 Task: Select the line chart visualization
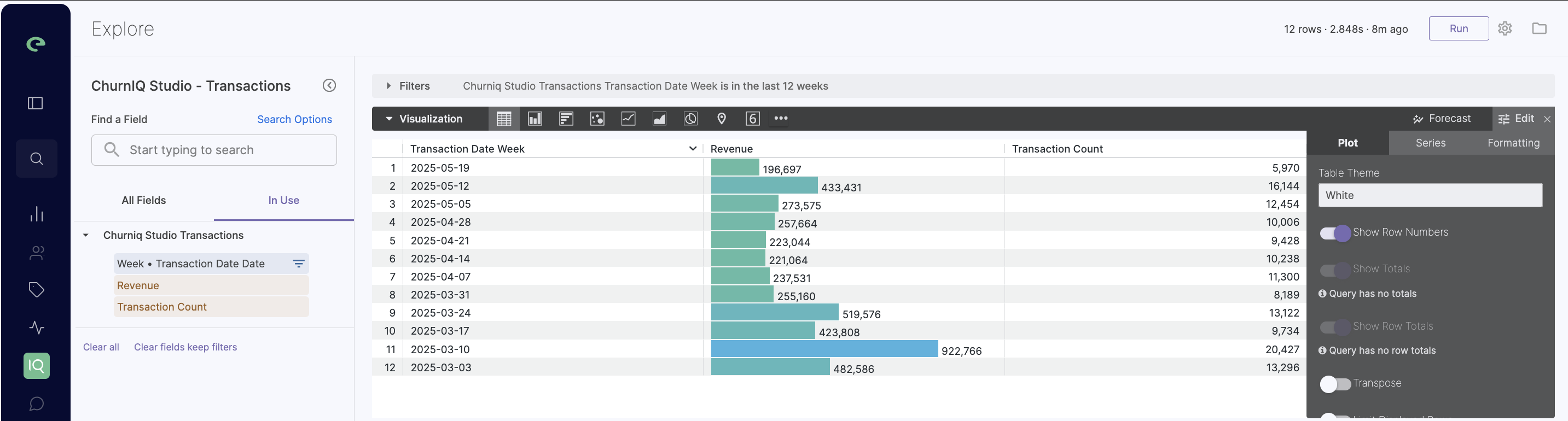628,119
